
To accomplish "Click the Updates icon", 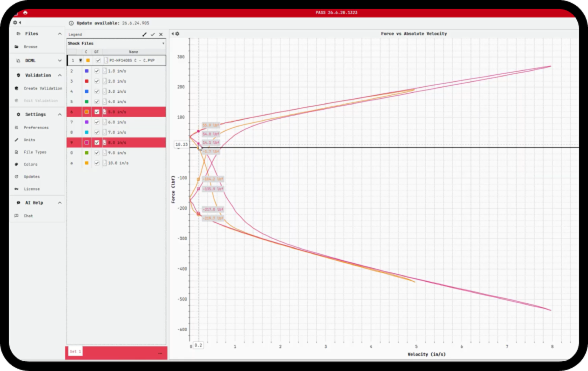I will 16,177.
